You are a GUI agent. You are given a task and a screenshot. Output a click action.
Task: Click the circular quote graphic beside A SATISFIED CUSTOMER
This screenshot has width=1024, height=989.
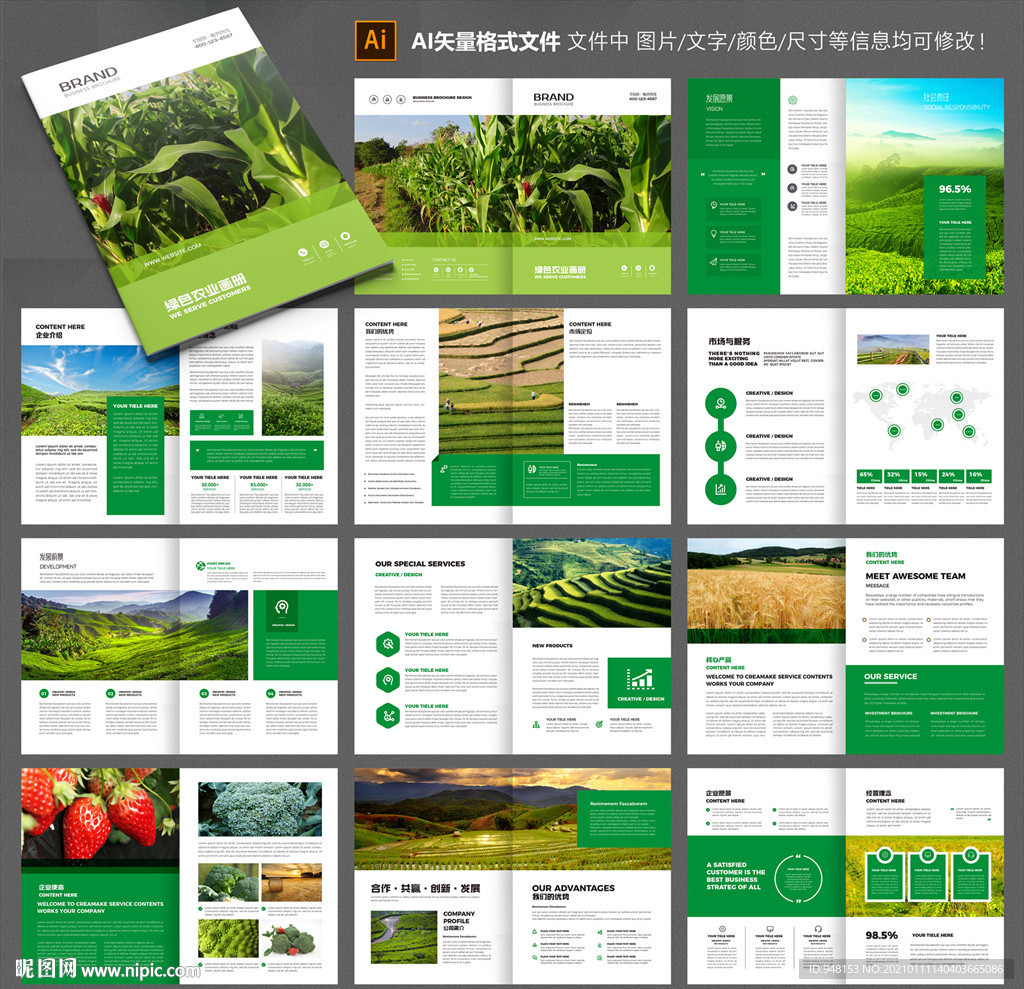pos(798,878)
